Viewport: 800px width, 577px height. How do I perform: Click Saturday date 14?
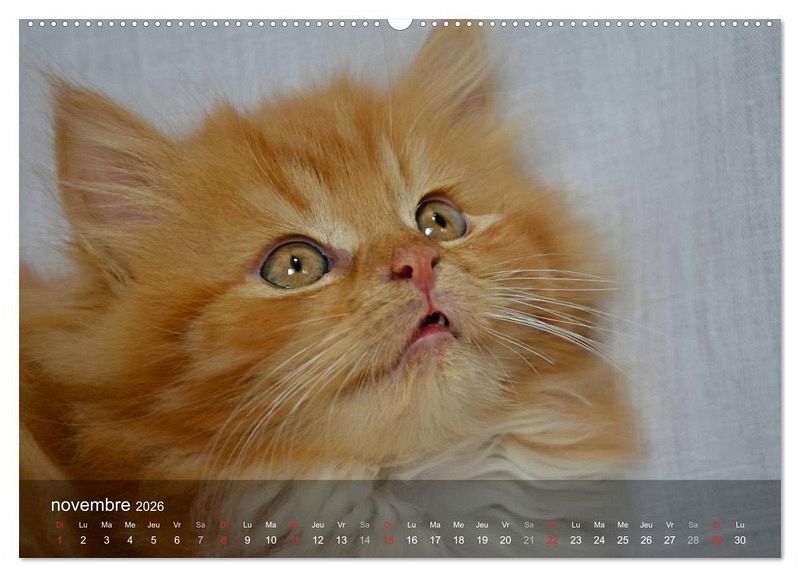pos(365,540)
